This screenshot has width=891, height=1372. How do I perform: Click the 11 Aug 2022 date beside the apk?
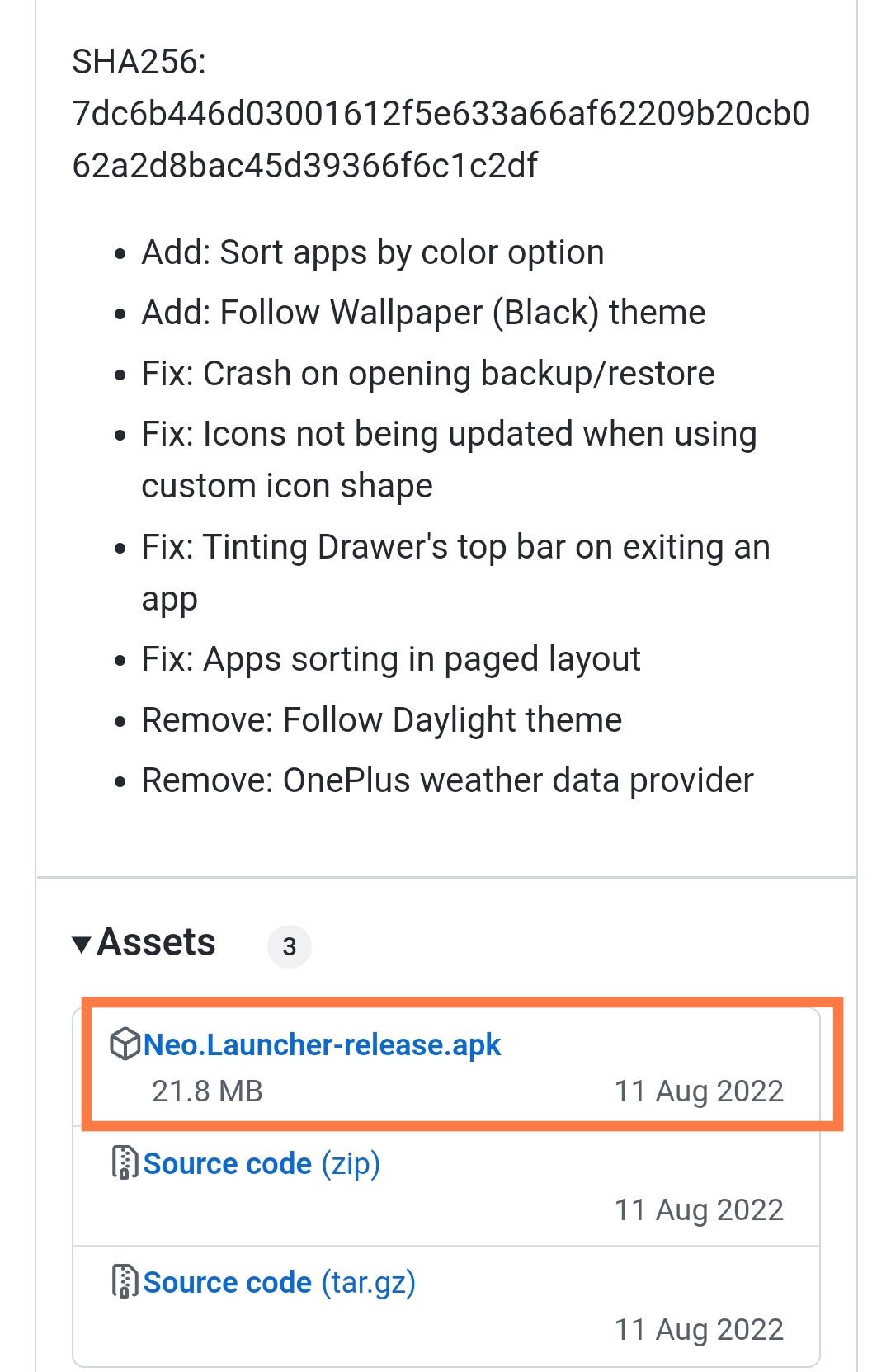point(700,1091)
